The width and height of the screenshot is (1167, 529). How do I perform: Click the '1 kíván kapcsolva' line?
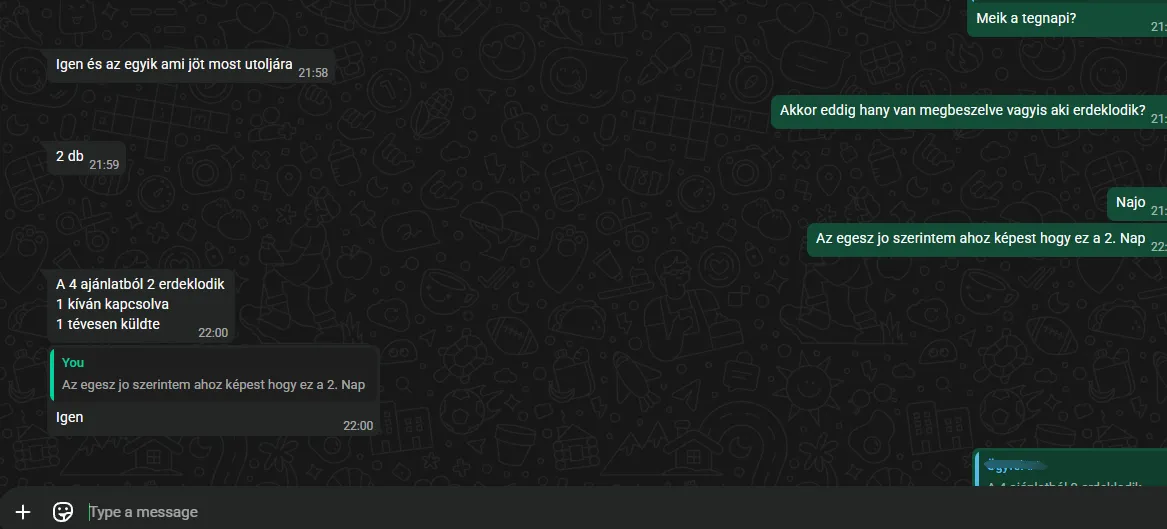[x=112, y=304]
